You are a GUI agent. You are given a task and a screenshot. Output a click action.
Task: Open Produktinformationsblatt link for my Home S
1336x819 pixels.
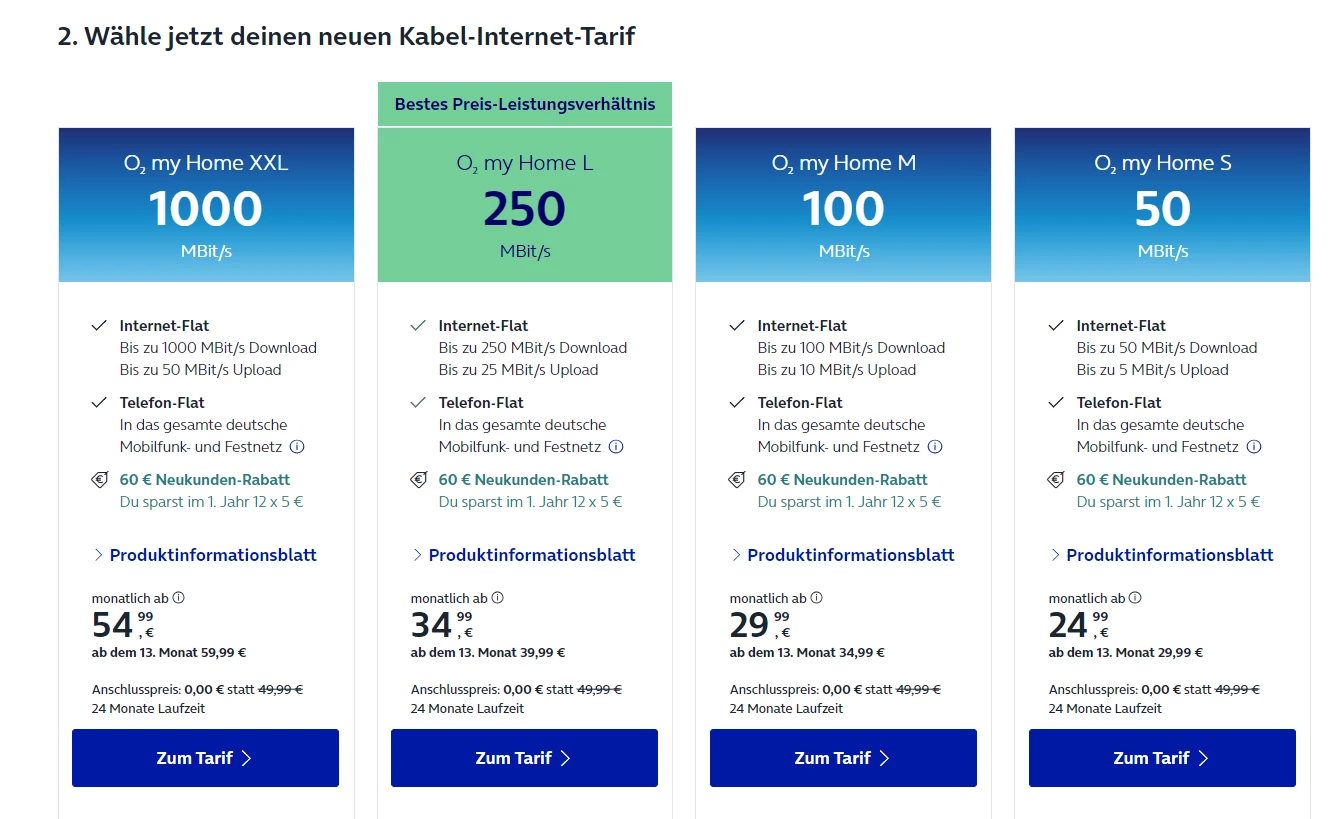coord(1169,555)
